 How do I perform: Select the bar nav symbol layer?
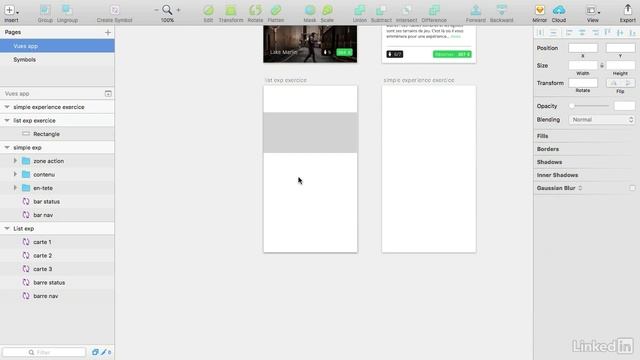pos(57,215)
